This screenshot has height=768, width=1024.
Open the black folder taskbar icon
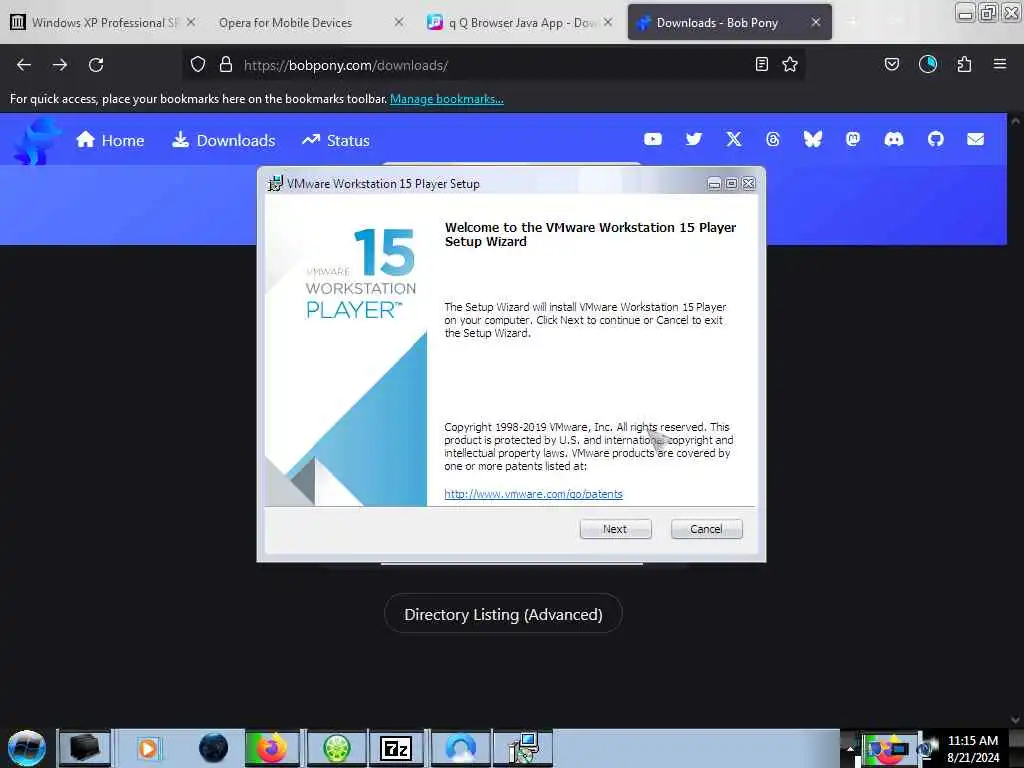85,748
